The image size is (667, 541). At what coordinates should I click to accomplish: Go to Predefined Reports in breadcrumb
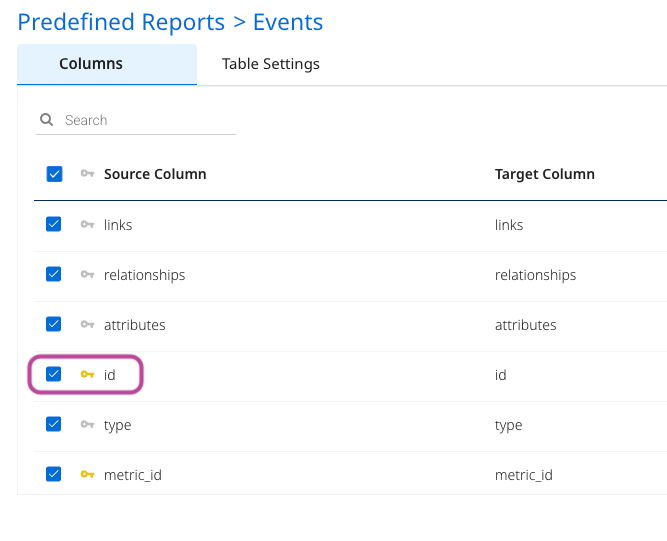click(121, 22)
